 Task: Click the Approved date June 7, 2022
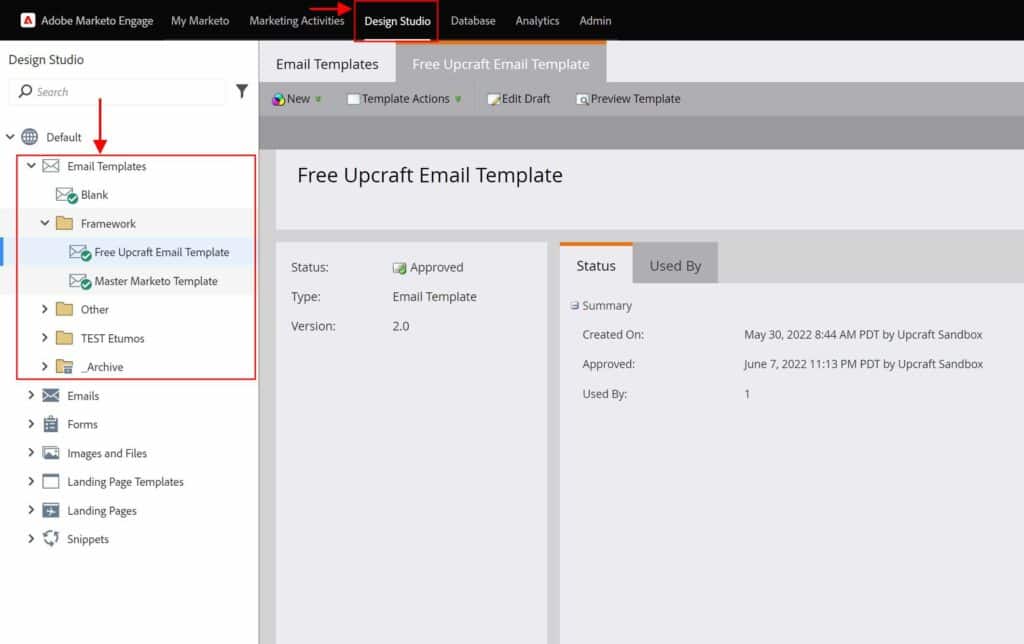pos(863,364)
